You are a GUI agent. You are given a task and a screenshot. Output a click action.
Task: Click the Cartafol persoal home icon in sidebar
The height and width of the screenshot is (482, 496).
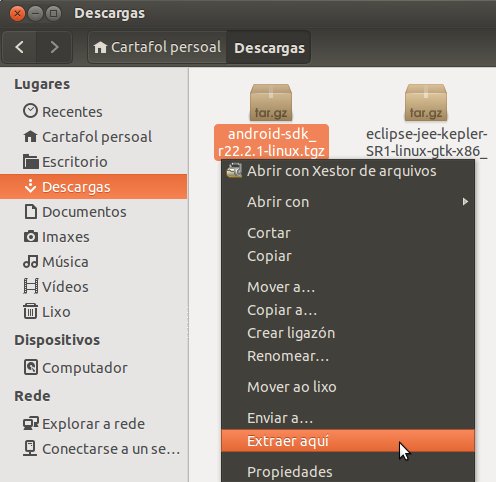(x=30, y=136)
